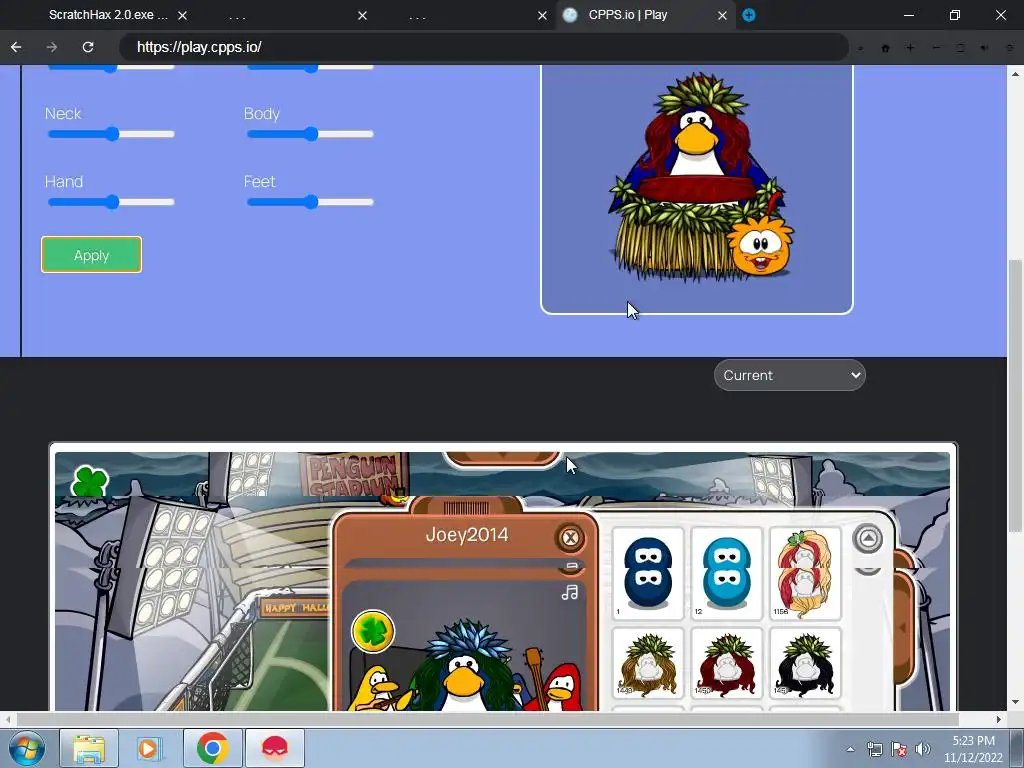The height and width of the screenshot is (768, 1024).
Task: Click the penguin preview with the orange puffle
Action: click(697, 188)
